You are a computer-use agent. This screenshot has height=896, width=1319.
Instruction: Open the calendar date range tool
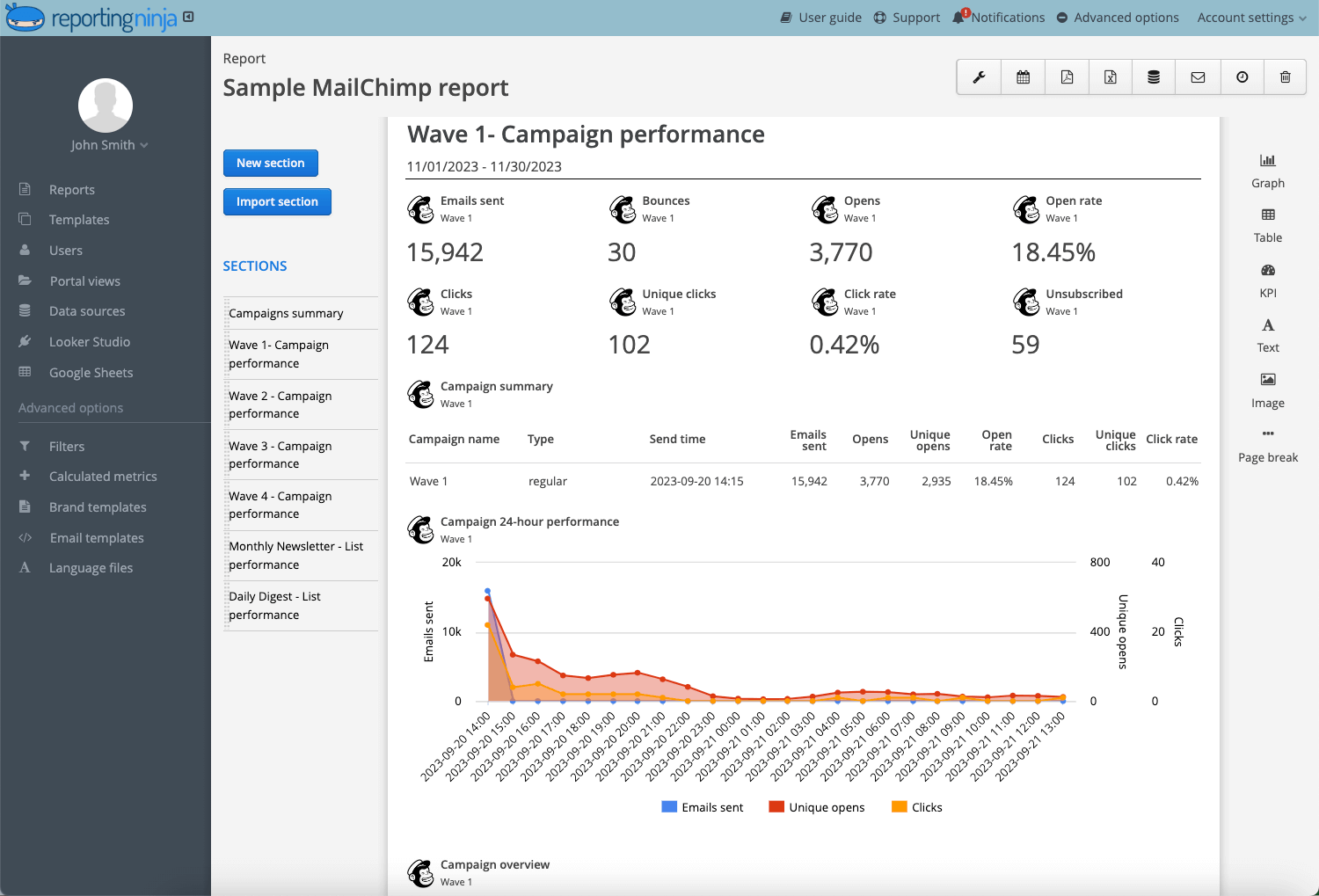[x=1023, y=77]
